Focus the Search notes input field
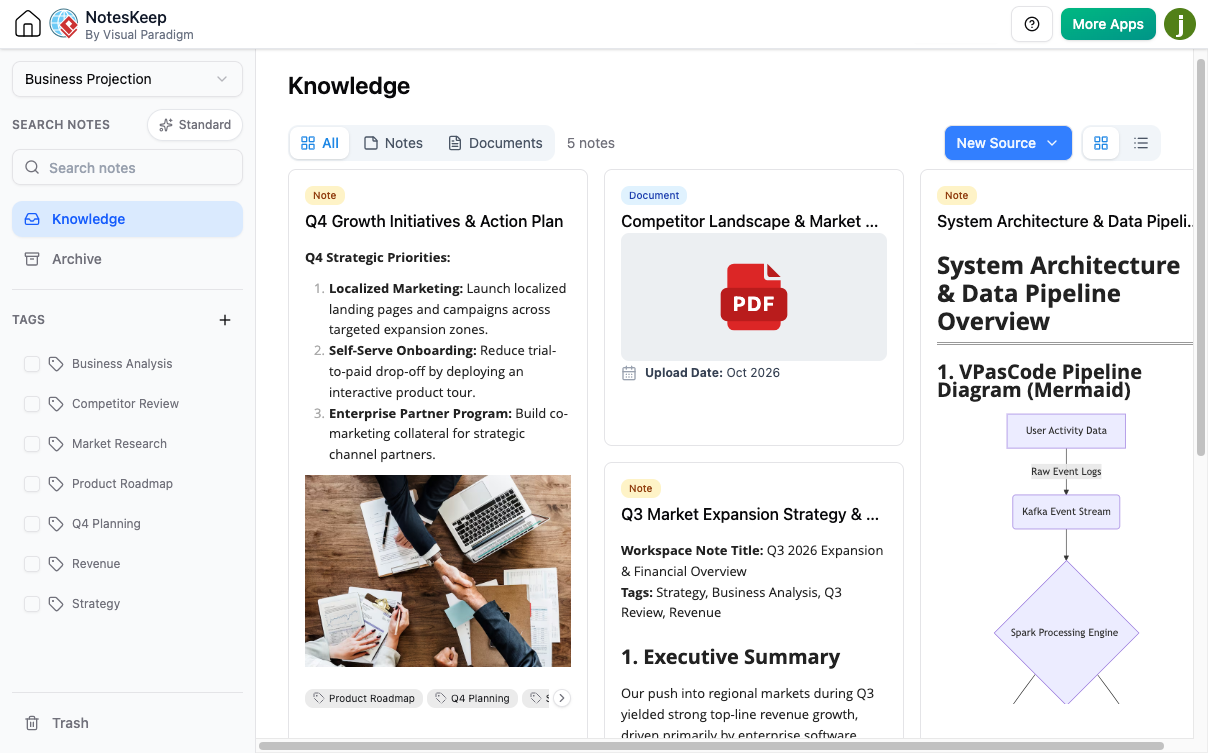This screenshot has height=753, width=1208. point(127,168)
